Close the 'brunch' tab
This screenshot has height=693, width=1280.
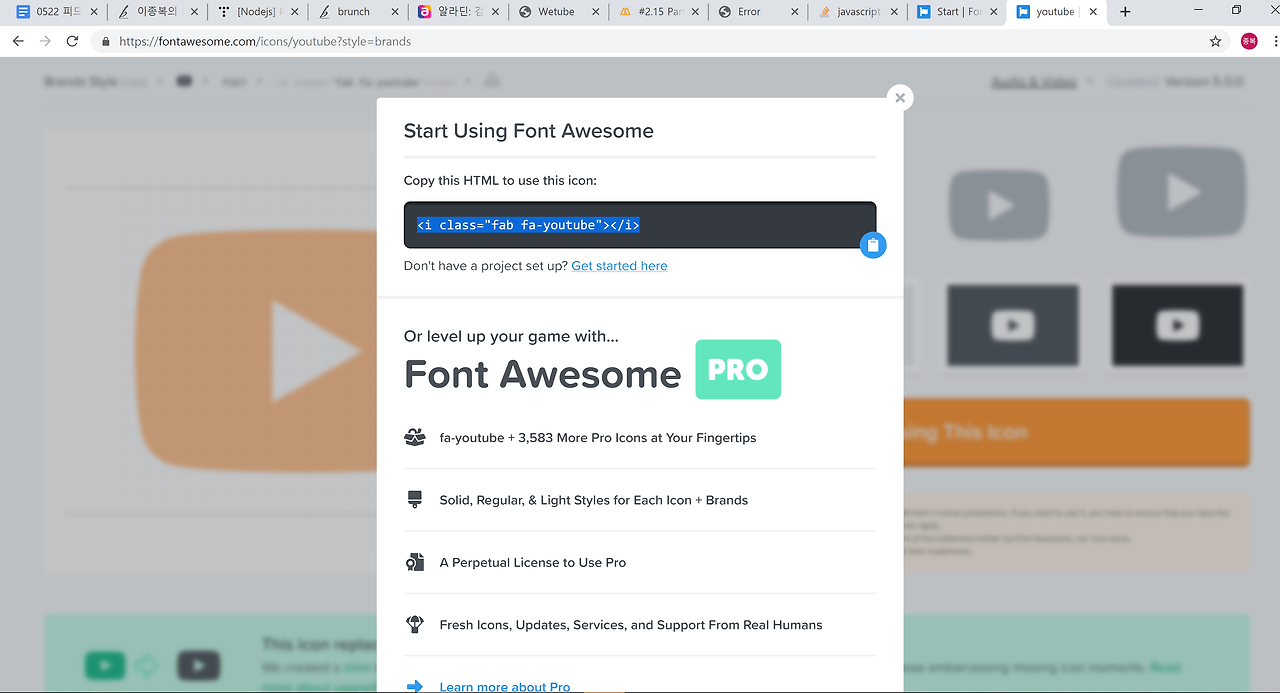pos(395,12)
